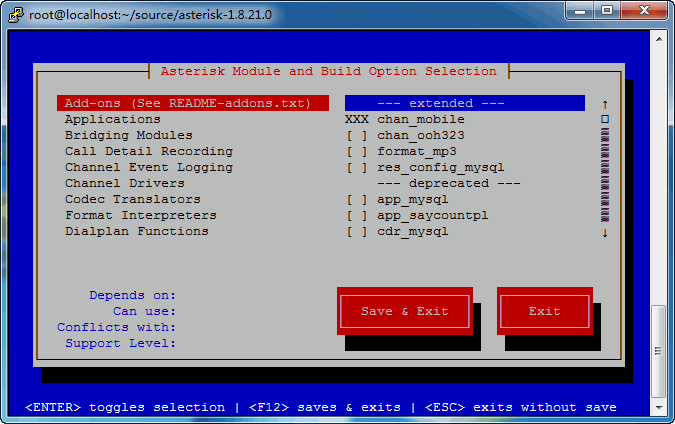Toggle the chan_mobile XXX marker
This screenshot has height=424, width=675.
(x=356, y=119)
